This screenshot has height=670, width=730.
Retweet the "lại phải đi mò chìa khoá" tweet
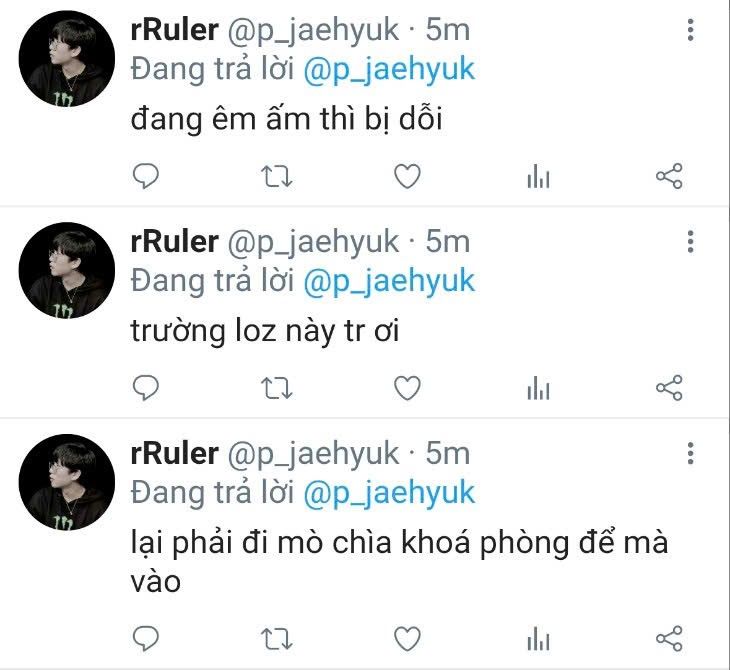click(277, 638)
